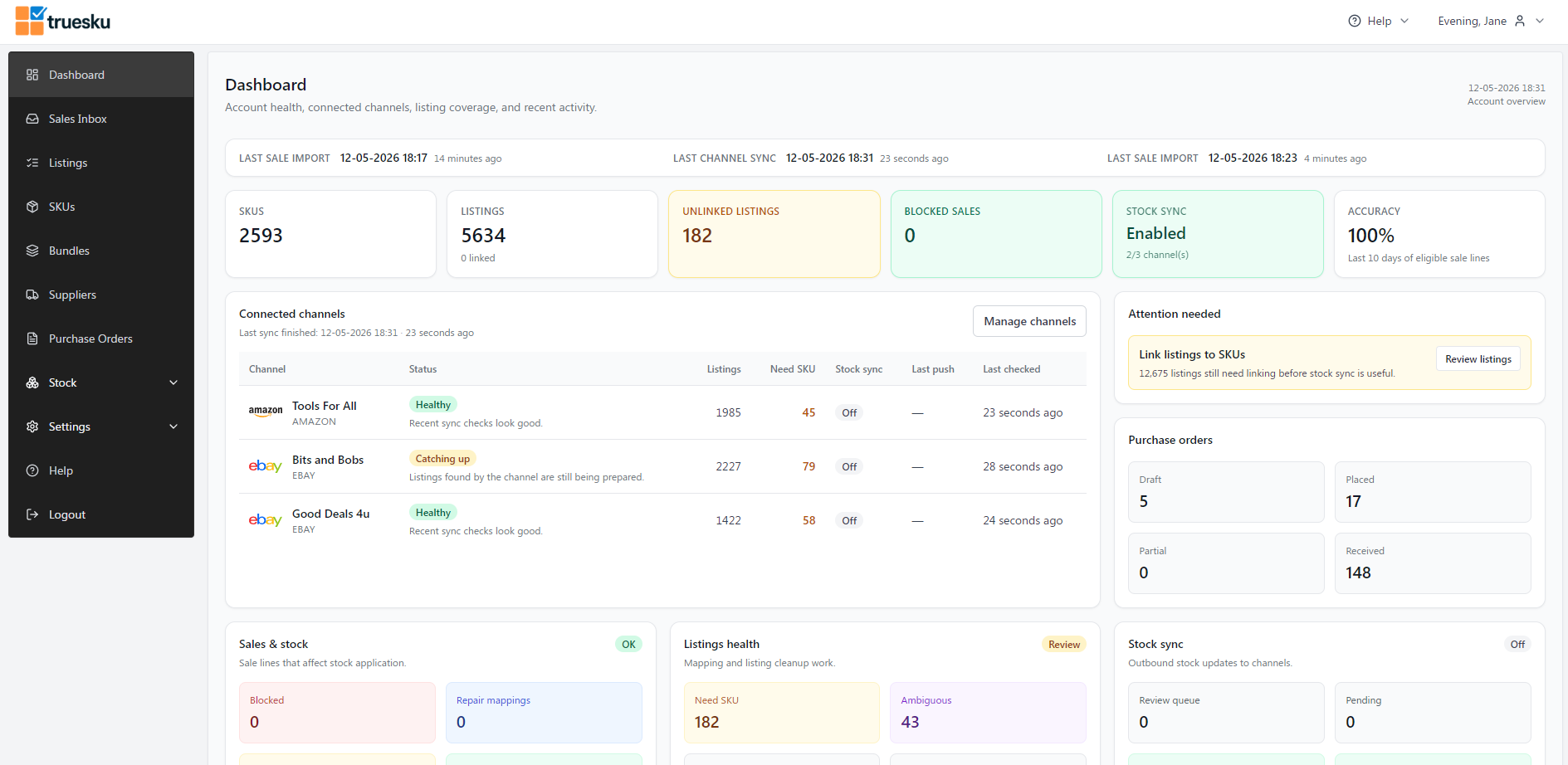
Task: Open the Received 148 purchase orders tile
Action: pyautogui.click(x=1433, y=563)
